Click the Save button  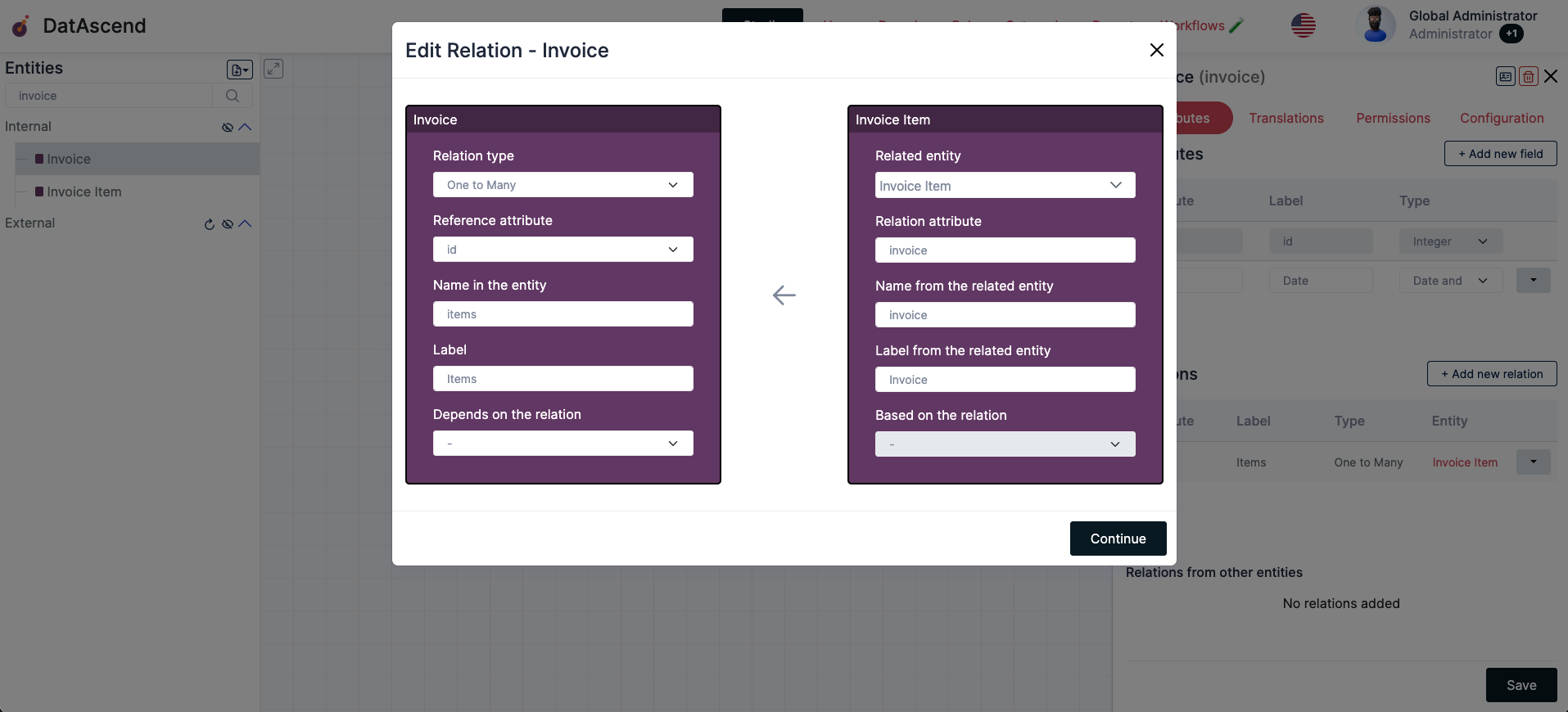1521,685
